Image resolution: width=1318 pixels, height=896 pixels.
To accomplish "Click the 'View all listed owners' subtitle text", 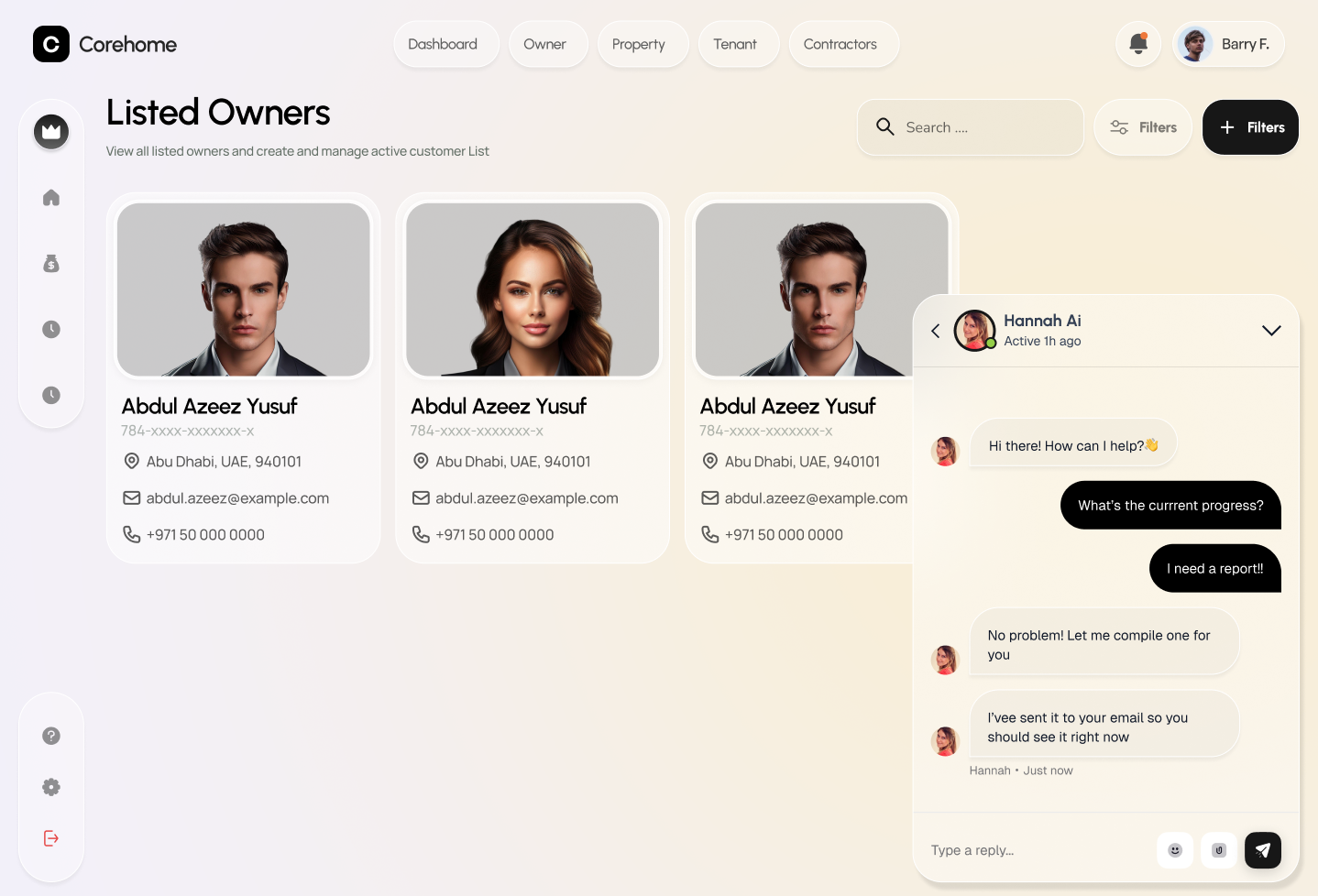I will (297, 151).
